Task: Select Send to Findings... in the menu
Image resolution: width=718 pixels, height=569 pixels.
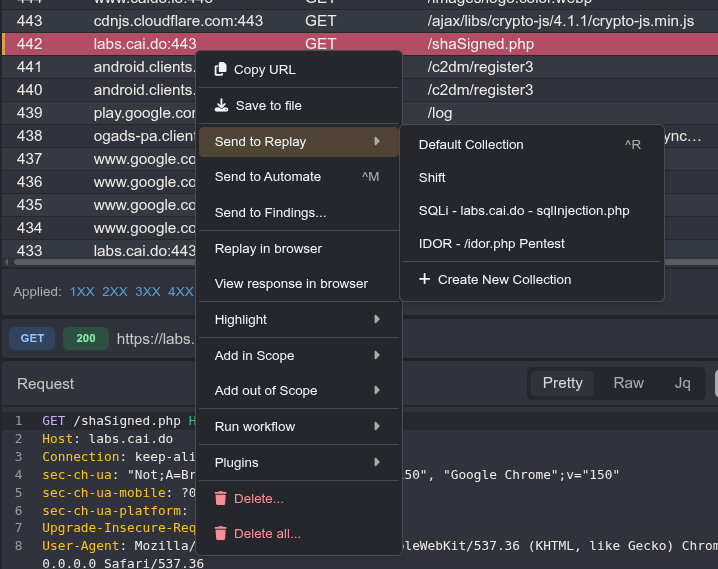Action: [299, 213]
